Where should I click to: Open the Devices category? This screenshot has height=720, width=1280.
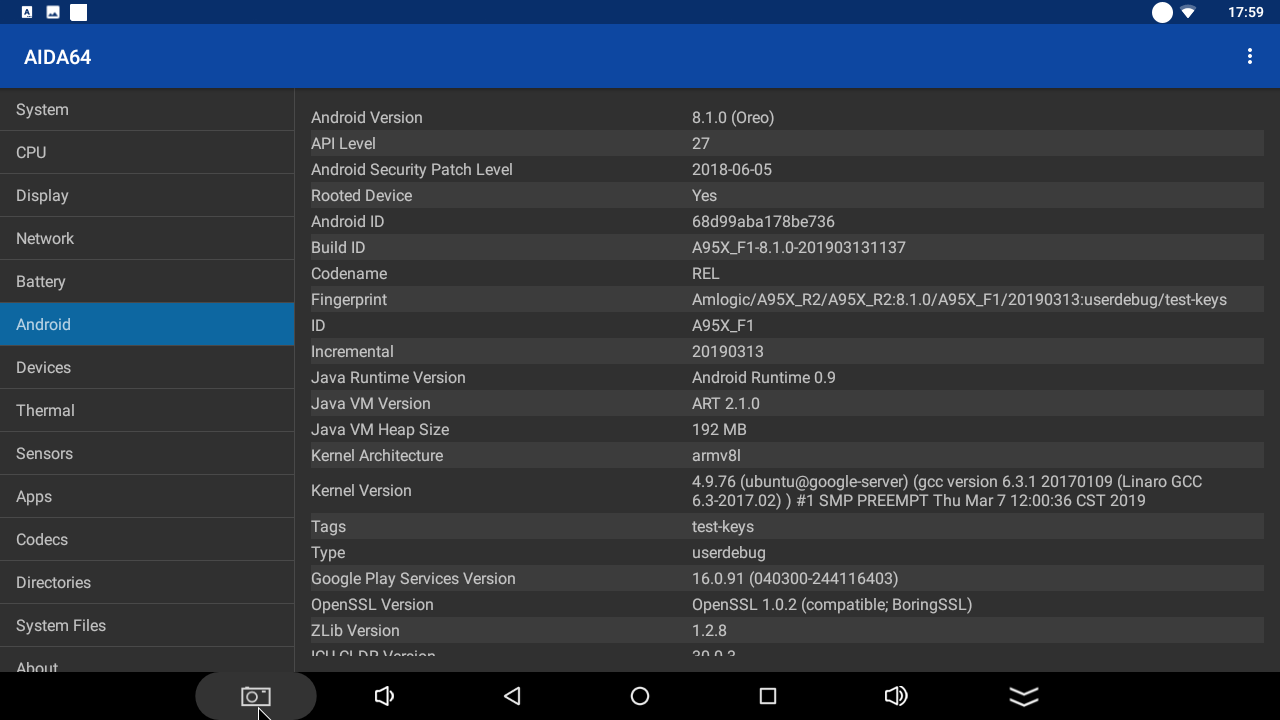coord(147,368)
